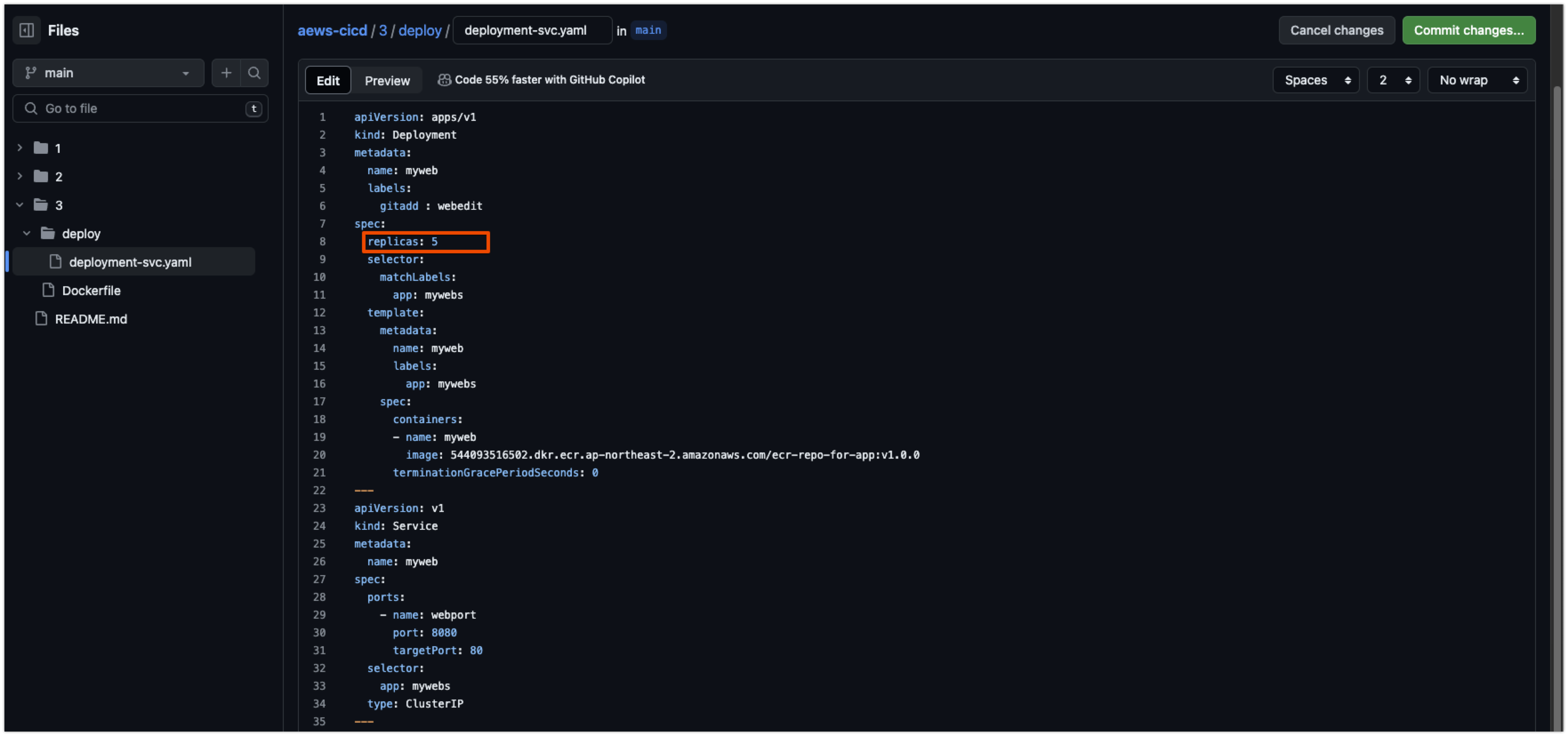Viewport: 1568px width, 736px height.
Task: Open the Spaces indent mode dropdown
Action: click(1315, 80)
